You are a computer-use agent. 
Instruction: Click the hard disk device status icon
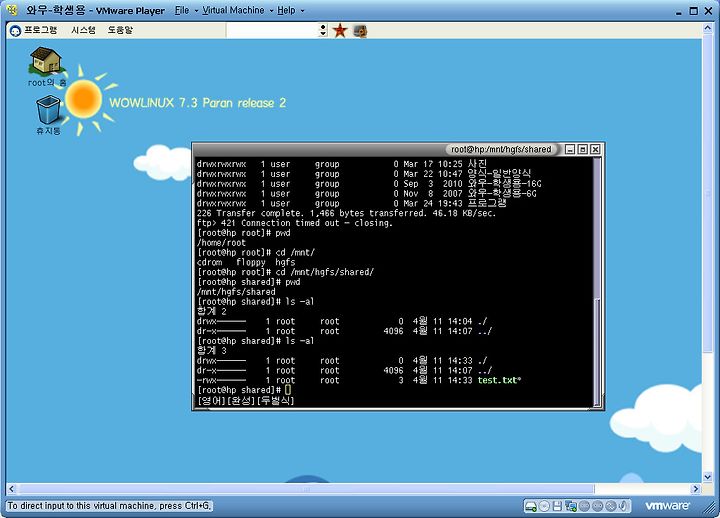pos(531,506)
